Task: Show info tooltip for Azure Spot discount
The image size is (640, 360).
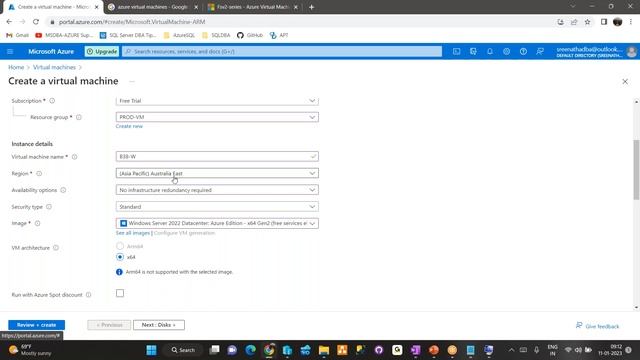Action: 89,295
